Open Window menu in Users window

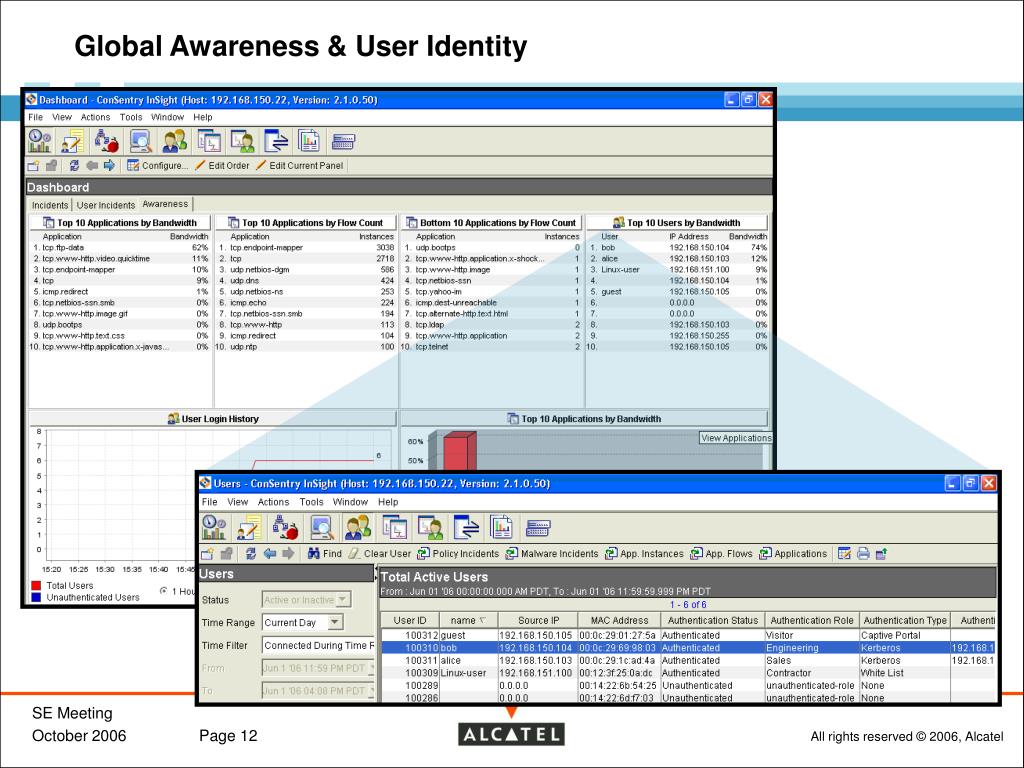pyautogui.click(x=350, y=502)
